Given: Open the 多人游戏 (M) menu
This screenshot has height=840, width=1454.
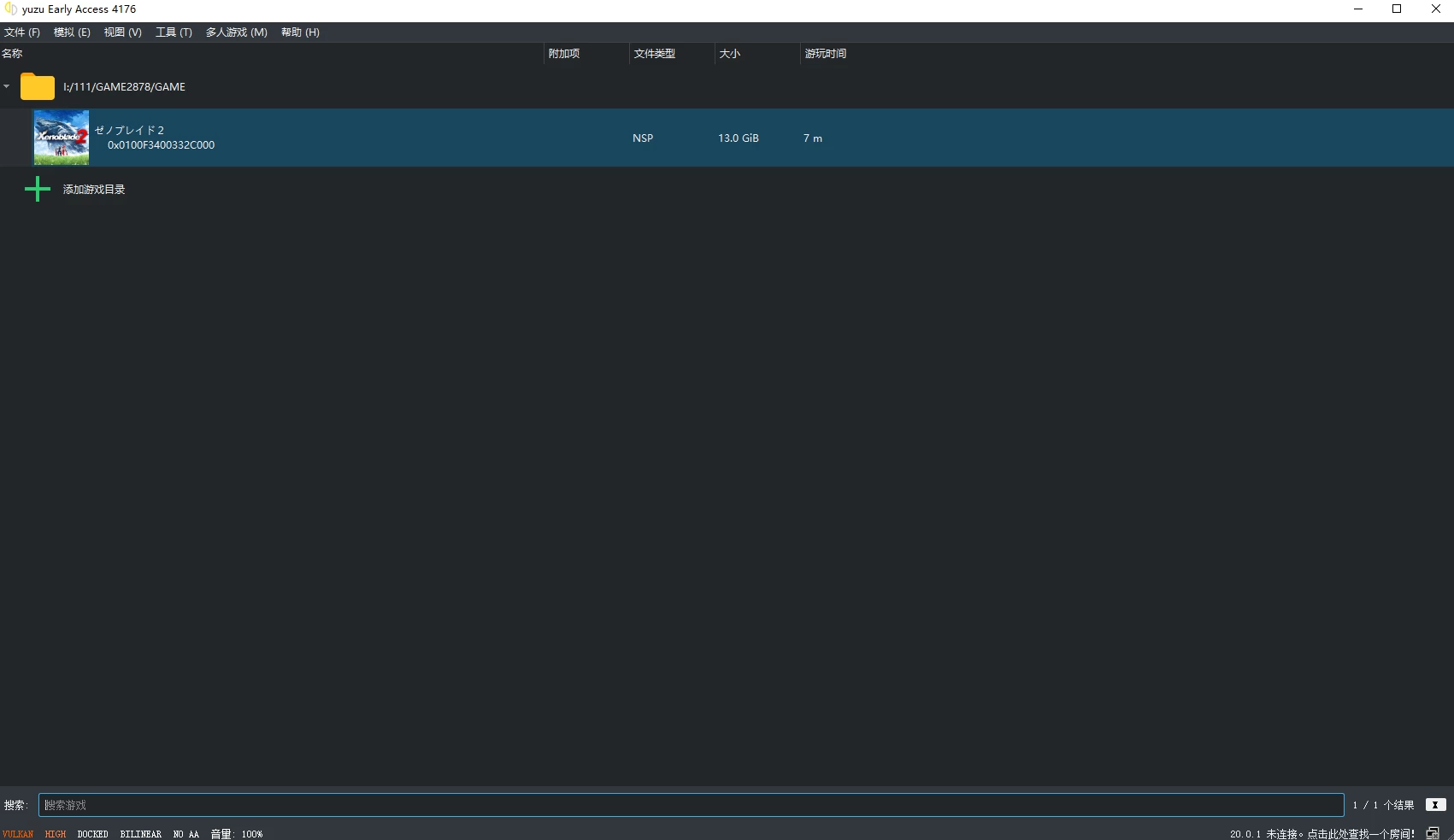Looking at the screenshot, I should point(236,32).
